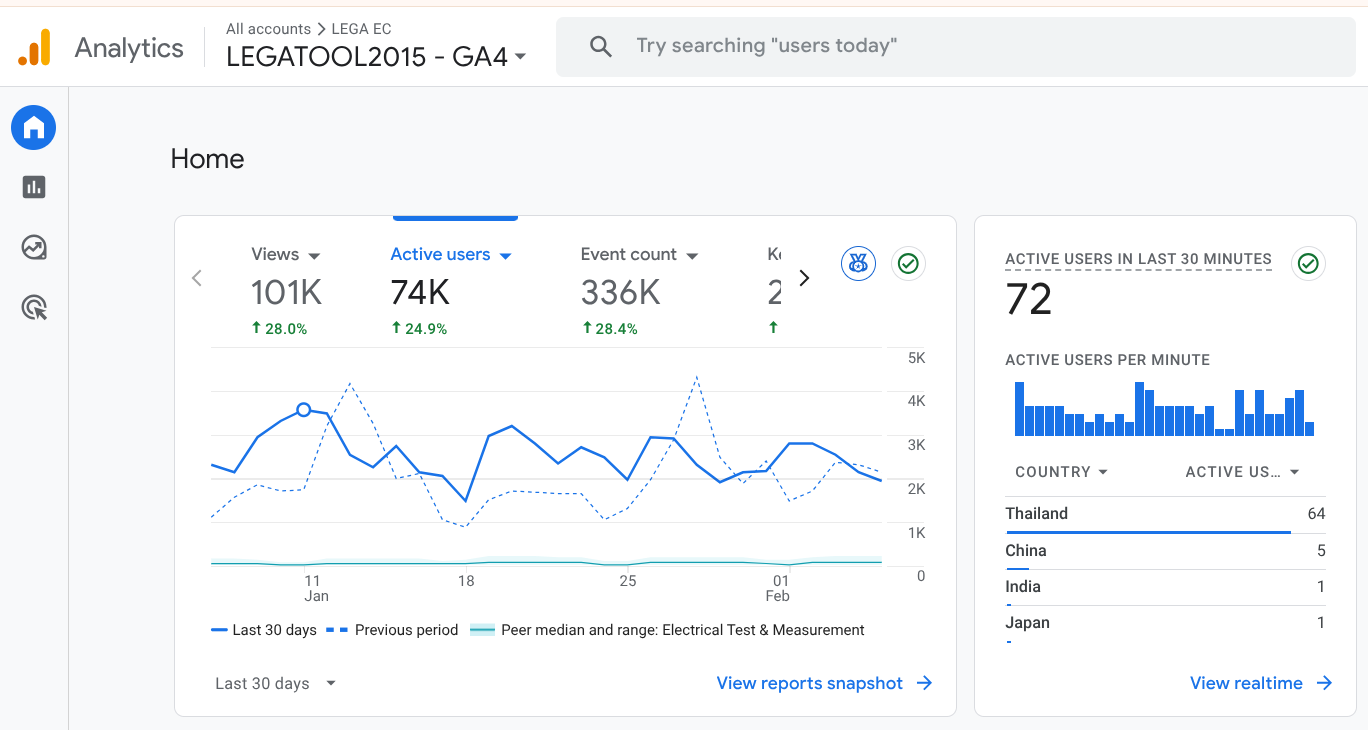Click green checkmark on metrics card

(908, 264)
